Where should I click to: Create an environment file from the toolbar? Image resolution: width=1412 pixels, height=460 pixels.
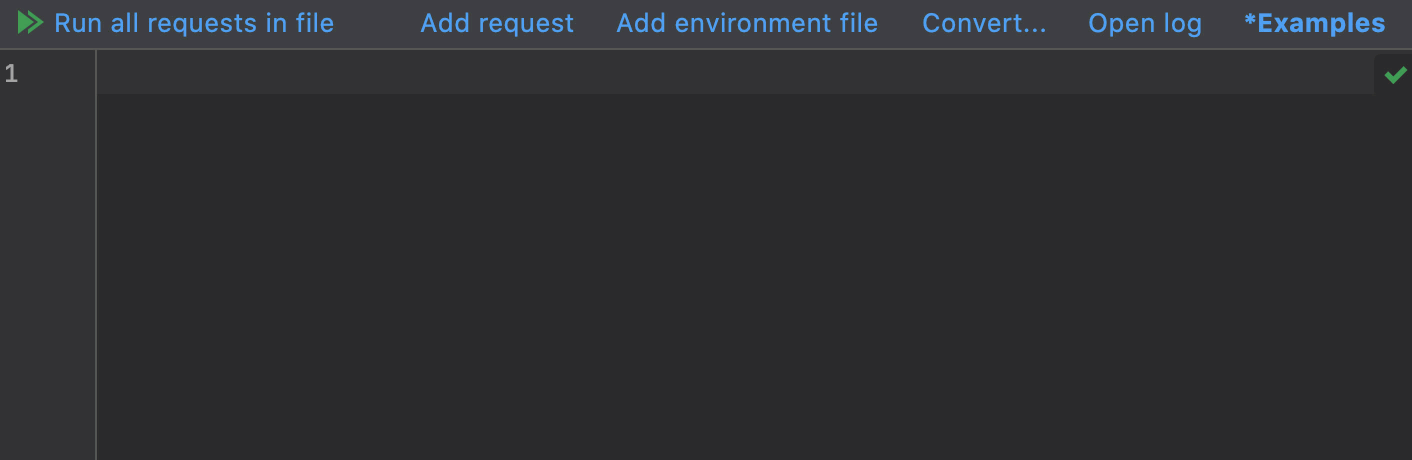pos(747,23)
